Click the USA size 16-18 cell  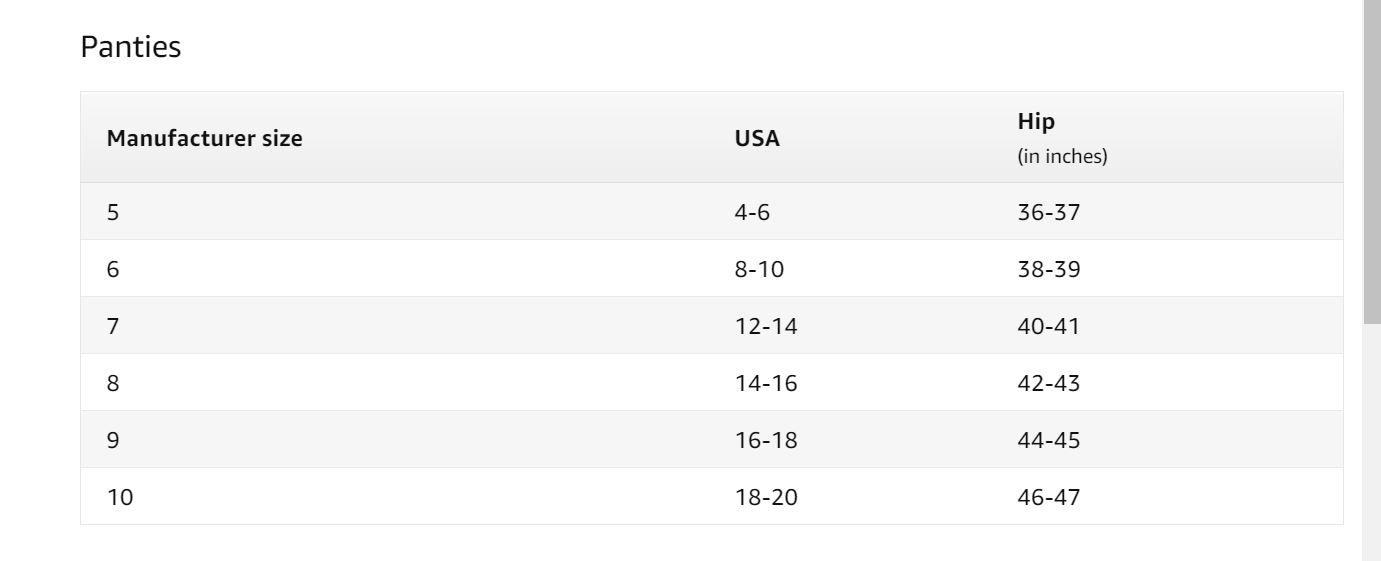(766, 440)
